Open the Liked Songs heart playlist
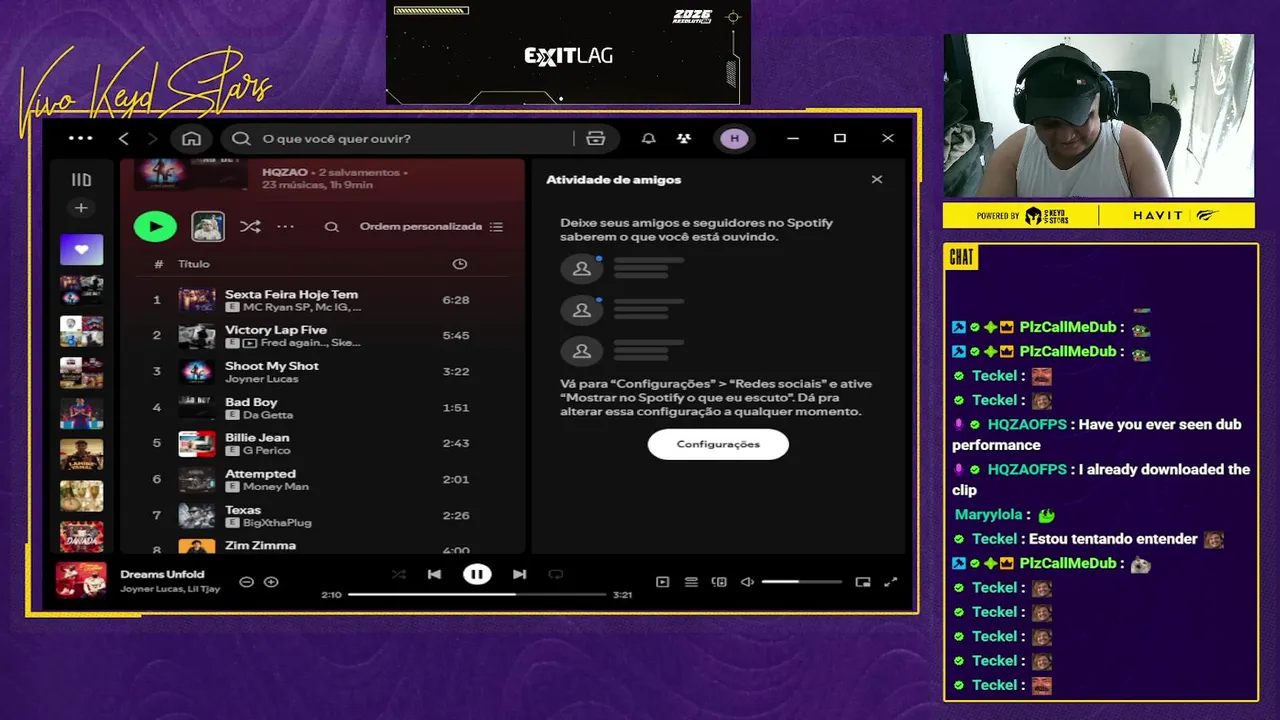This screenshot has width=1280, height=720. coord(81,249)
